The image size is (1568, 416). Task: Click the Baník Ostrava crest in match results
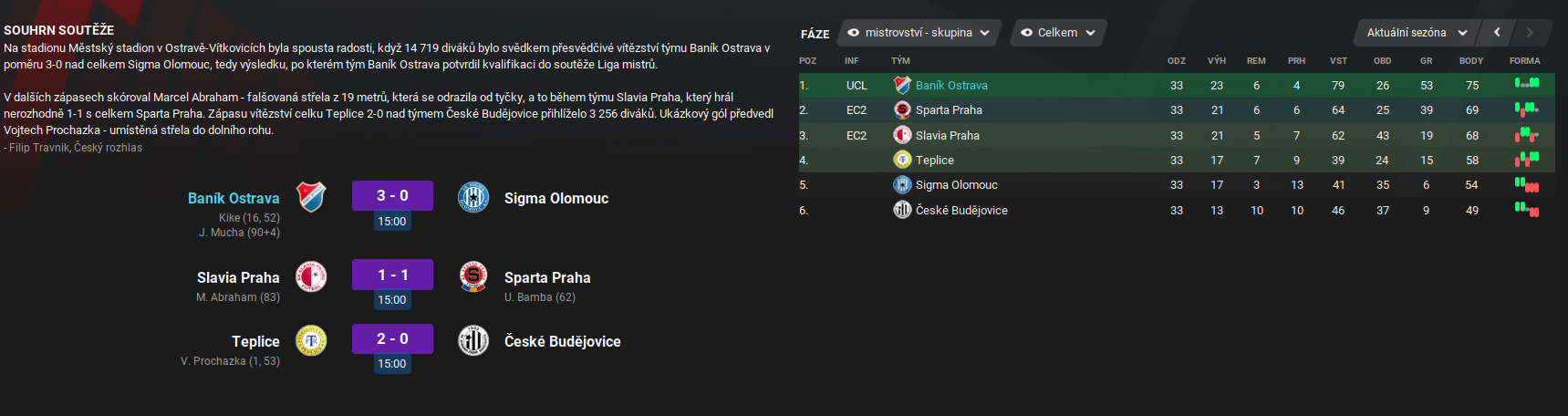311,197
